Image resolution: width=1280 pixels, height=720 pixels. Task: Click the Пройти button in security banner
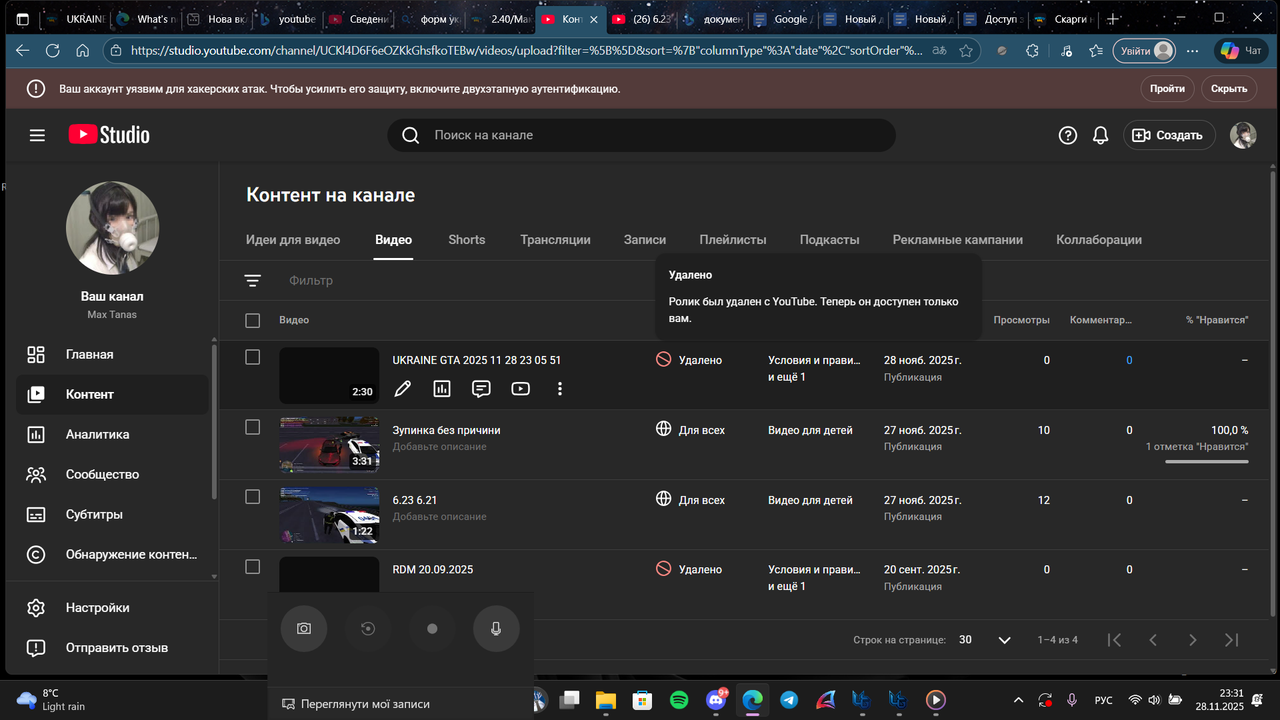point(1167,89)
